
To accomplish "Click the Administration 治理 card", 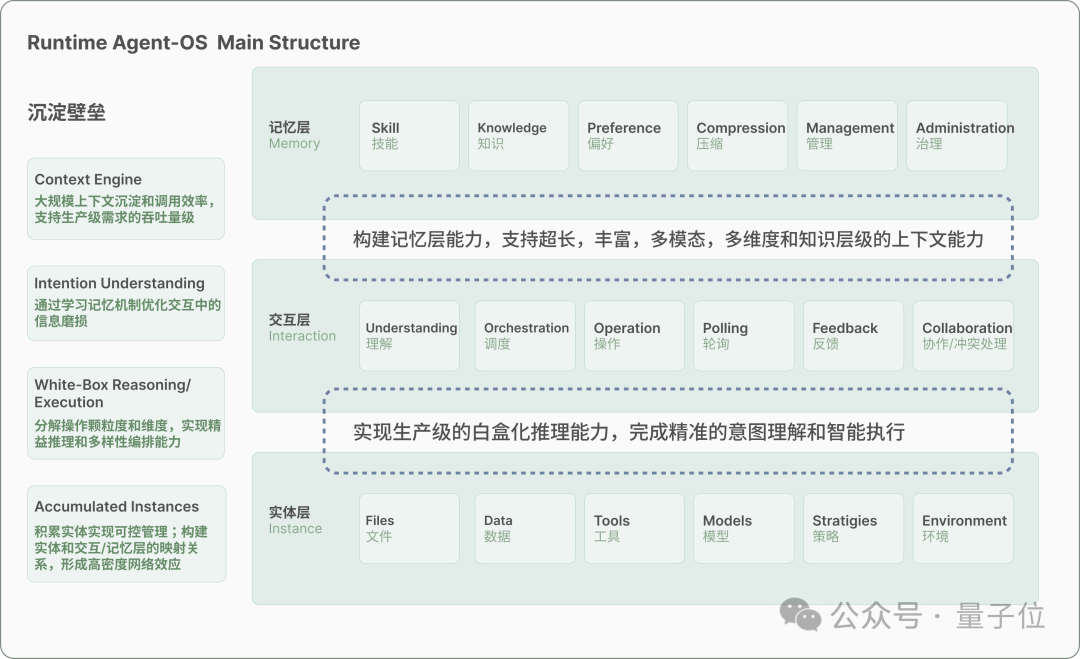I will pyautogui.click(x=957, y=136).
